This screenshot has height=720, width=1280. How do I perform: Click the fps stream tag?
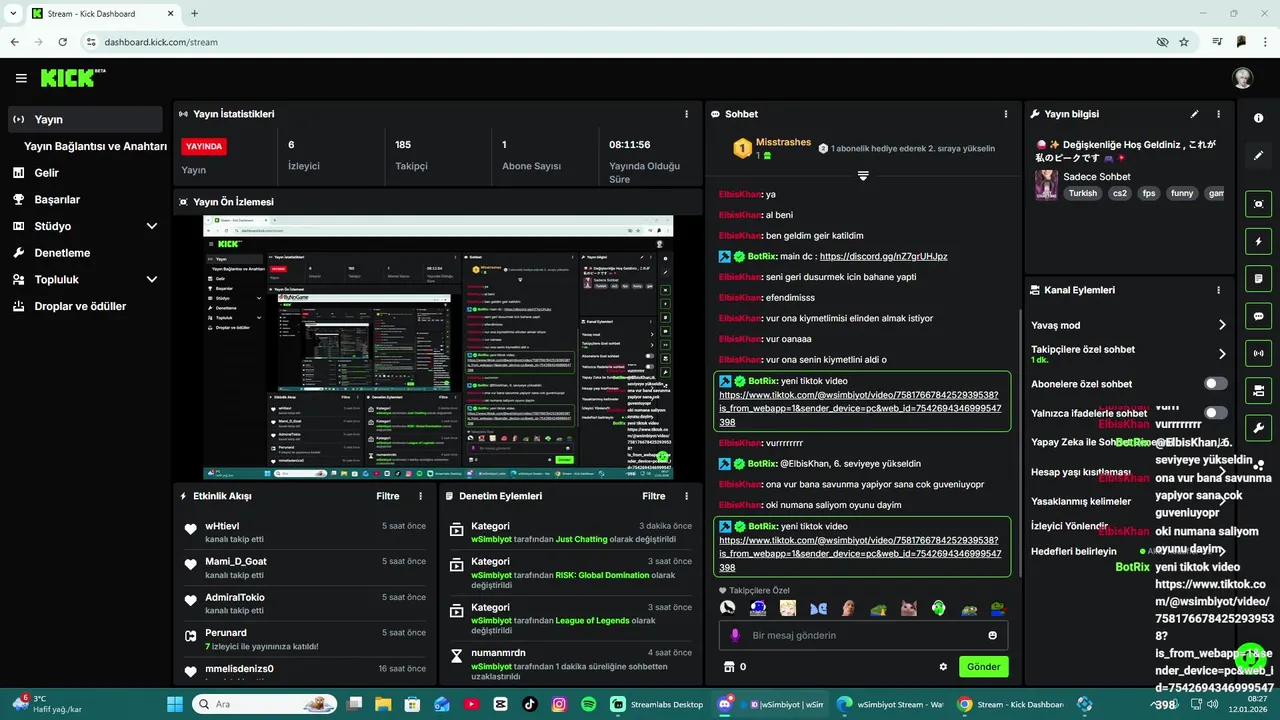pos(1149,193)
